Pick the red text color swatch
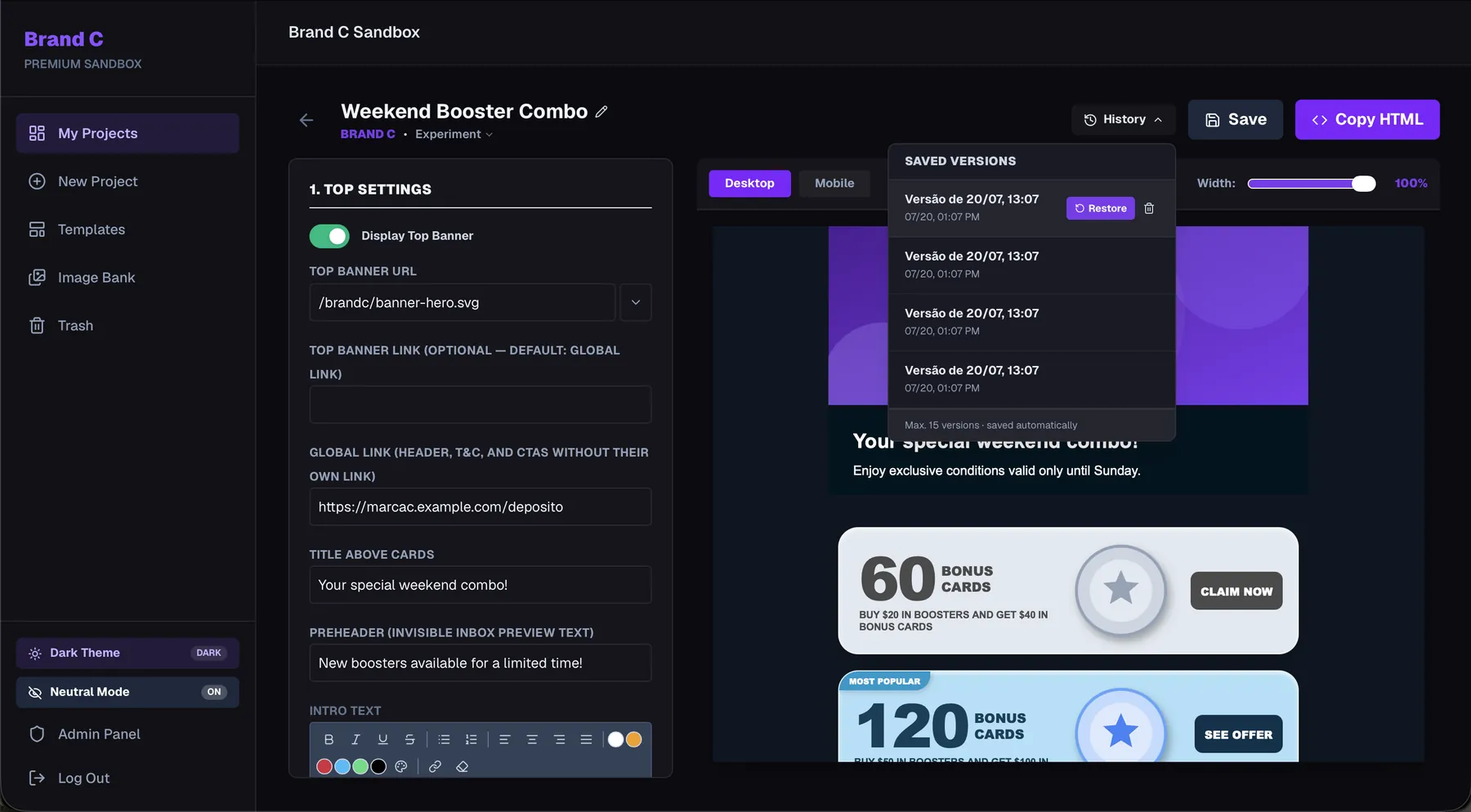Viewport: 1471px width, 812px height. [x=324, y=766]
